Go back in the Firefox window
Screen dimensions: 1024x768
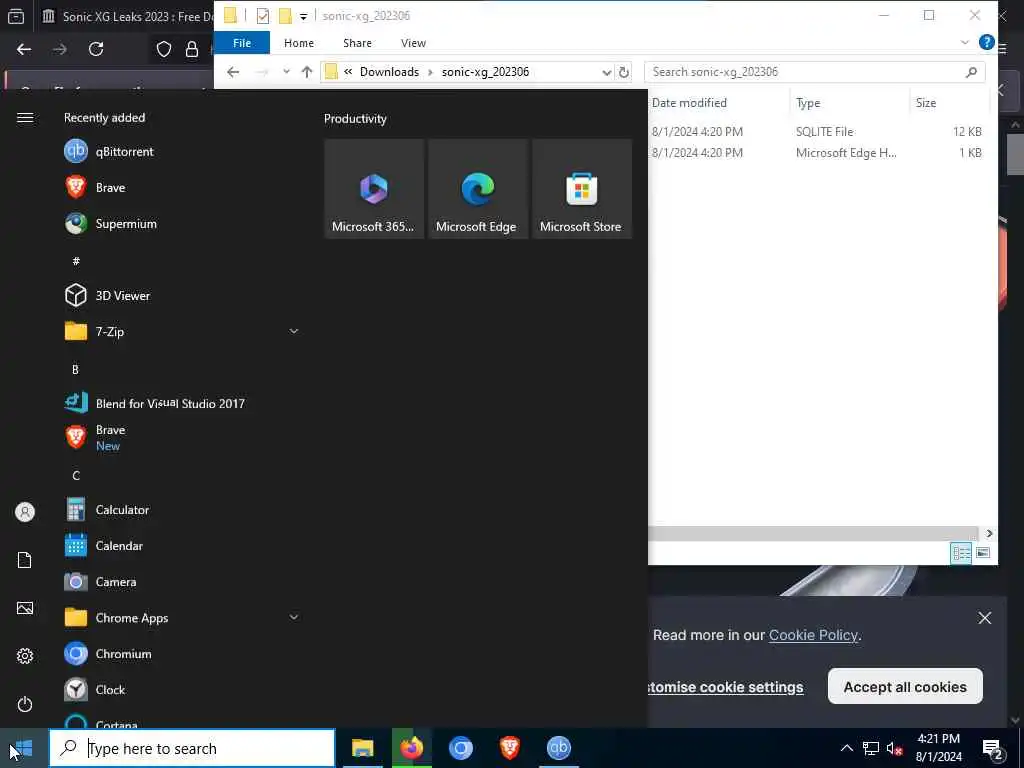[24, 49]
